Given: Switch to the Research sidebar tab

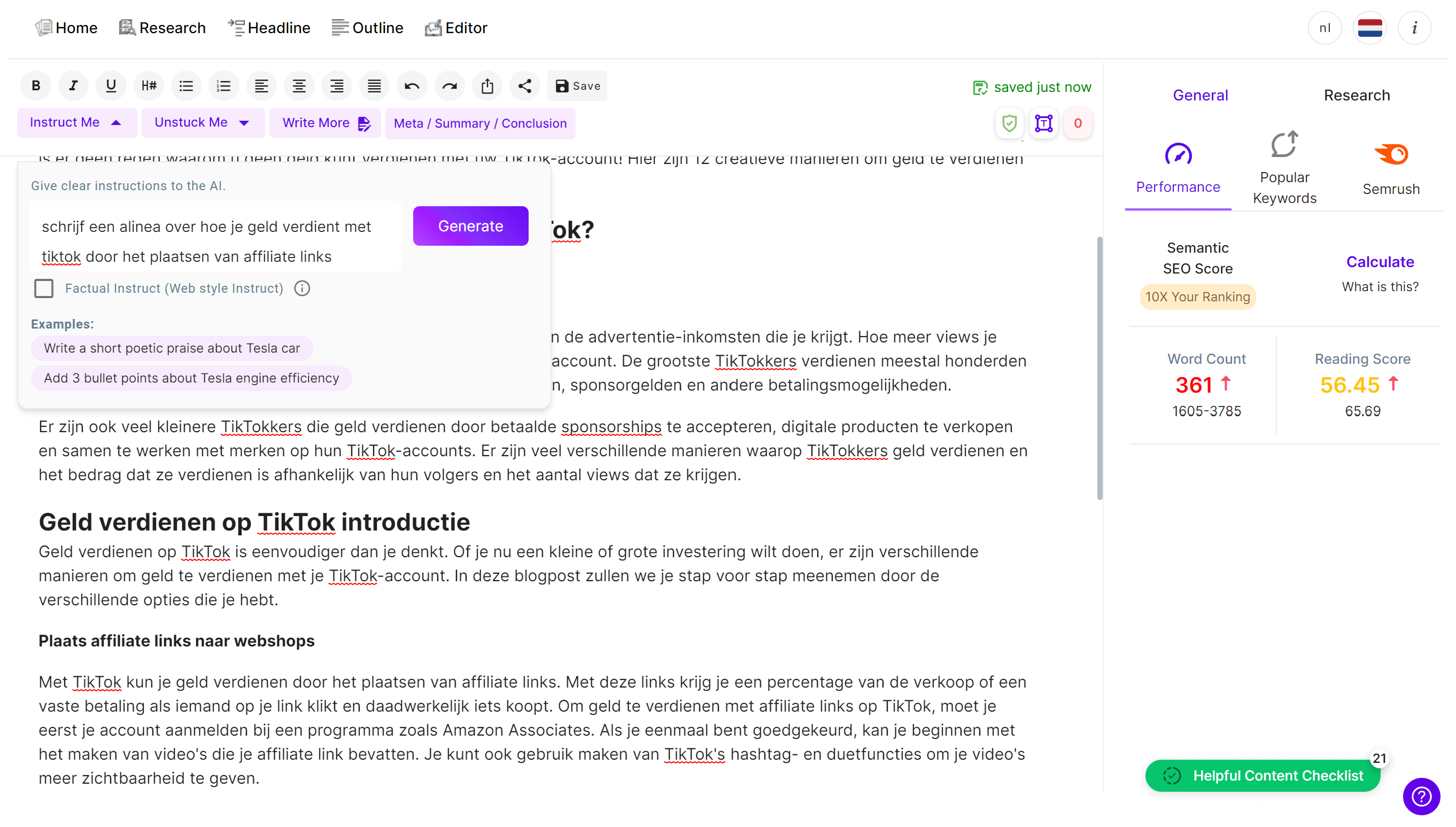Looking at the screenshot, I should click(1357, 96).
